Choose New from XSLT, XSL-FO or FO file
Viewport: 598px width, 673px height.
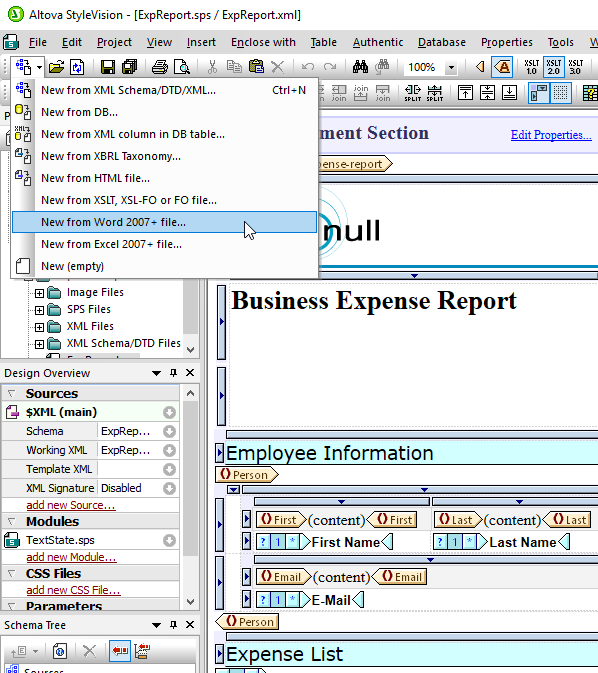(165, 200)
